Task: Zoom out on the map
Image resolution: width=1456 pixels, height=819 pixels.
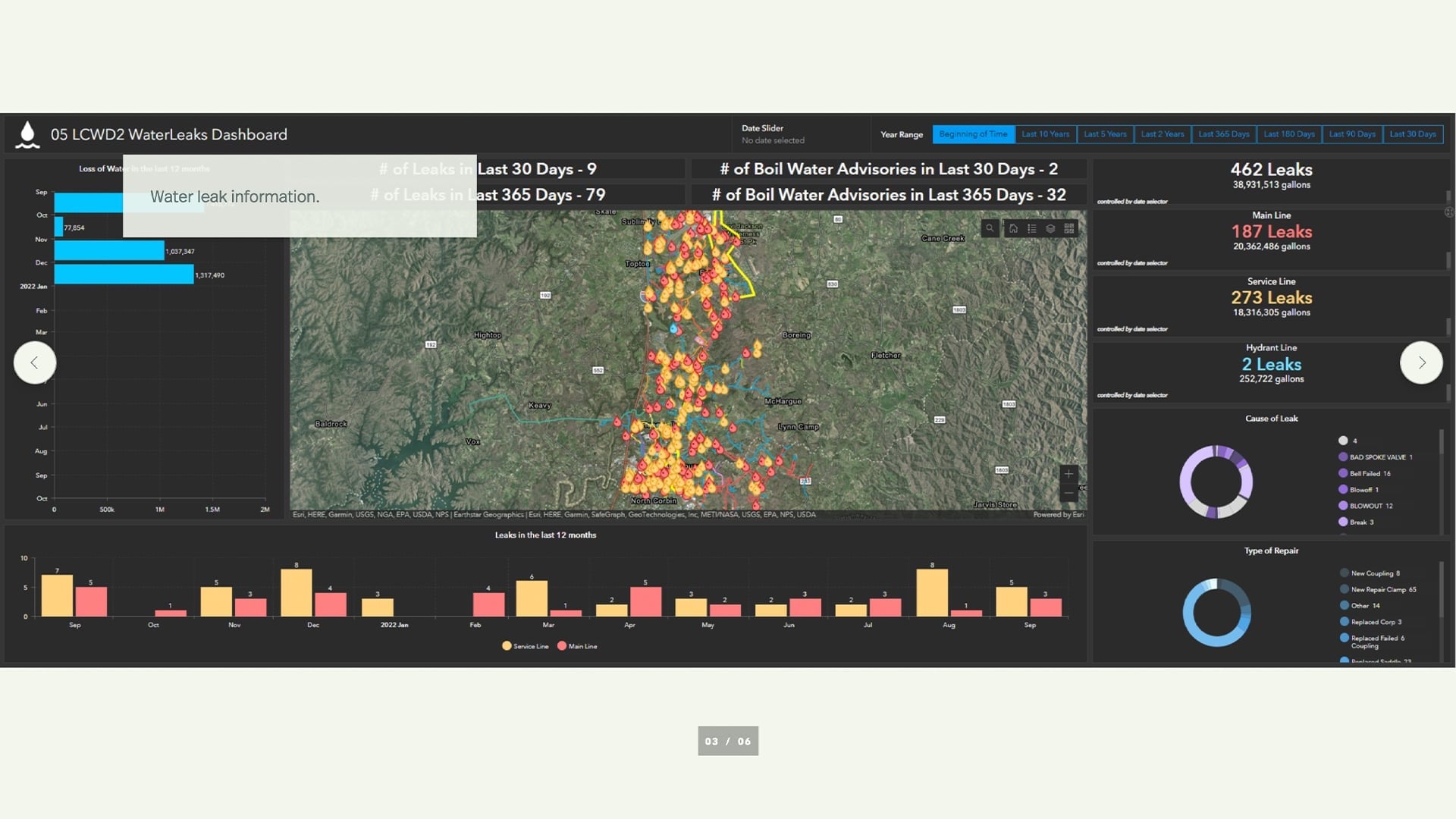Action: coord(1068,494)
